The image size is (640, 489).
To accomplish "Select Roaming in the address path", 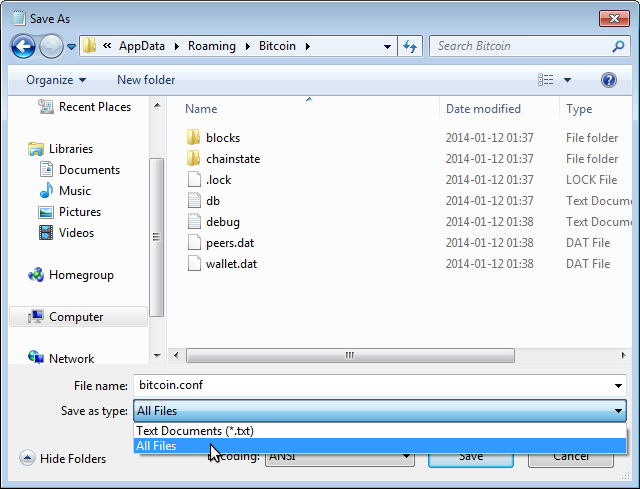I will coord(211,46).
